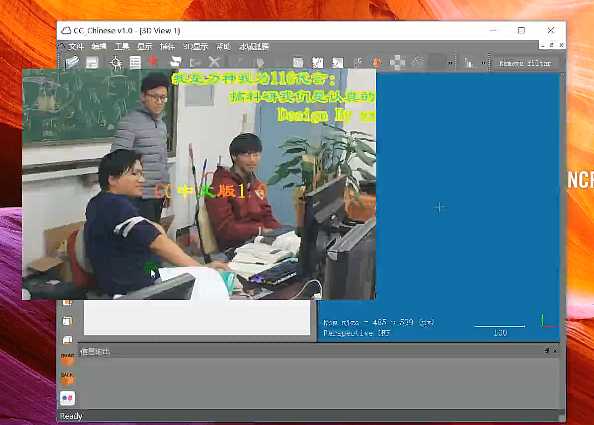Click the first white image-style toolbar icon

pos(298,62)
